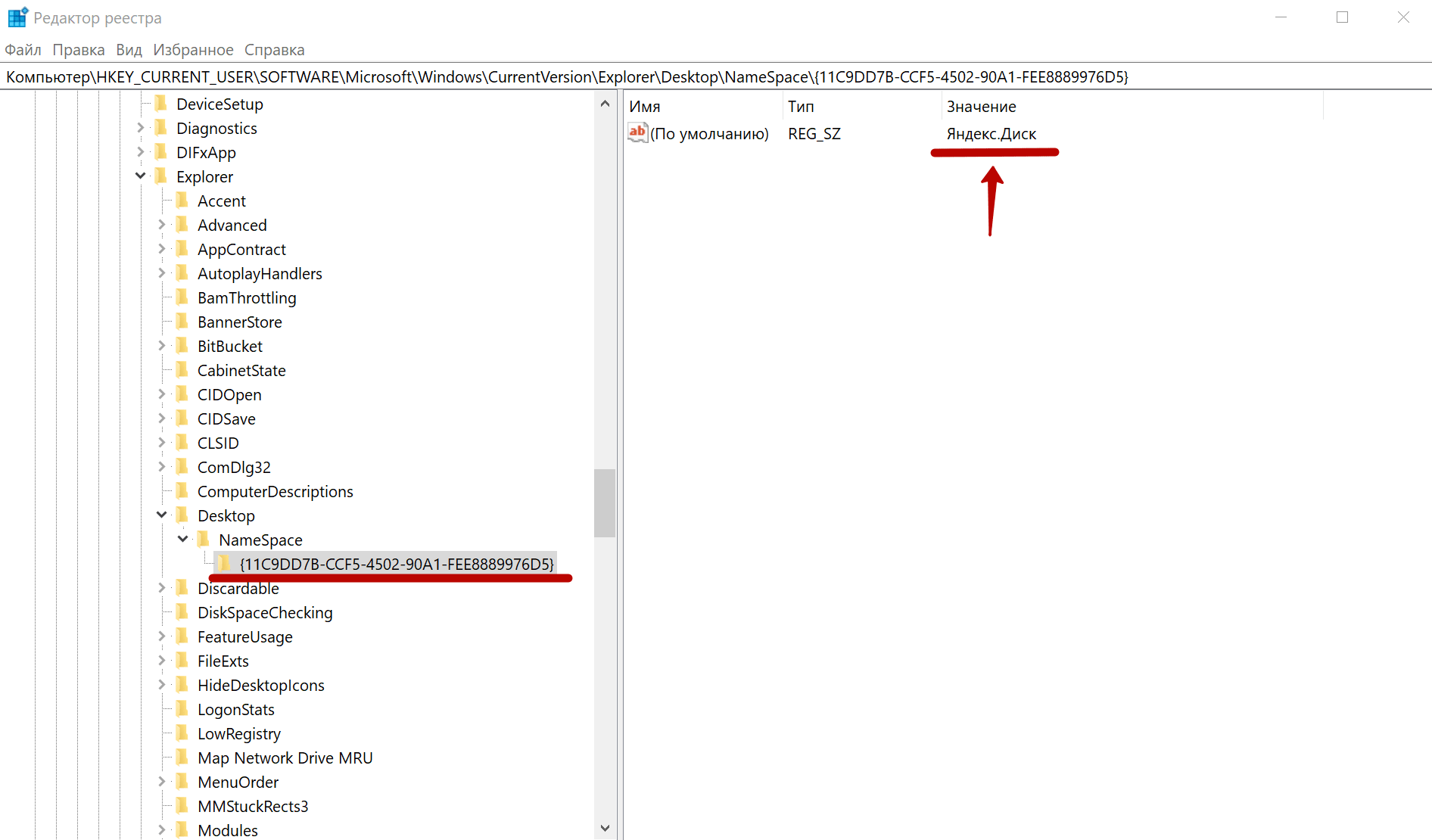Collapse the NameSpace key
Viewport: 1432px width, 840px height.
tap(182, 540)
